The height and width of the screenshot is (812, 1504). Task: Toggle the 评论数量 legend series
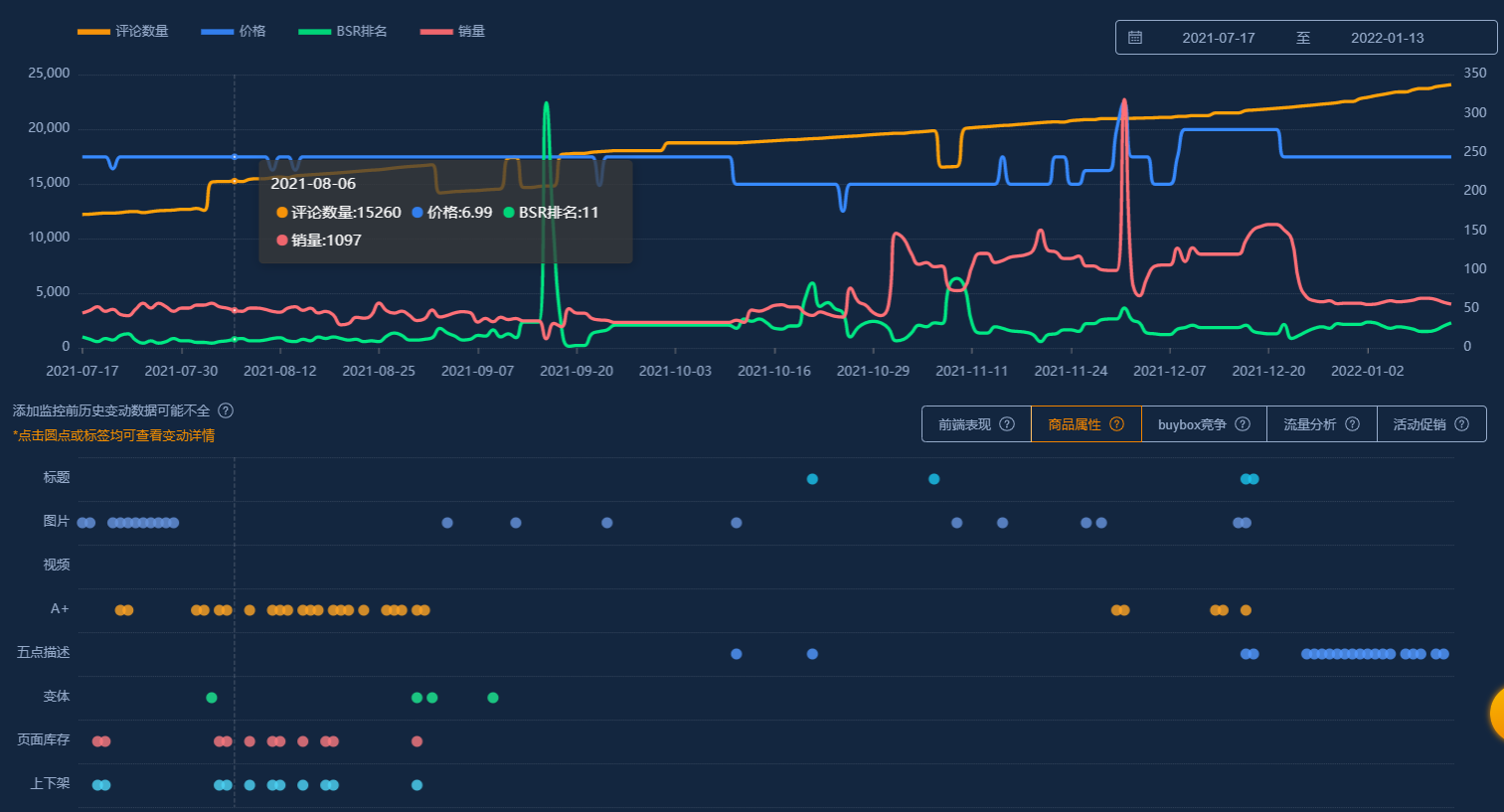(x=123, y=32)
